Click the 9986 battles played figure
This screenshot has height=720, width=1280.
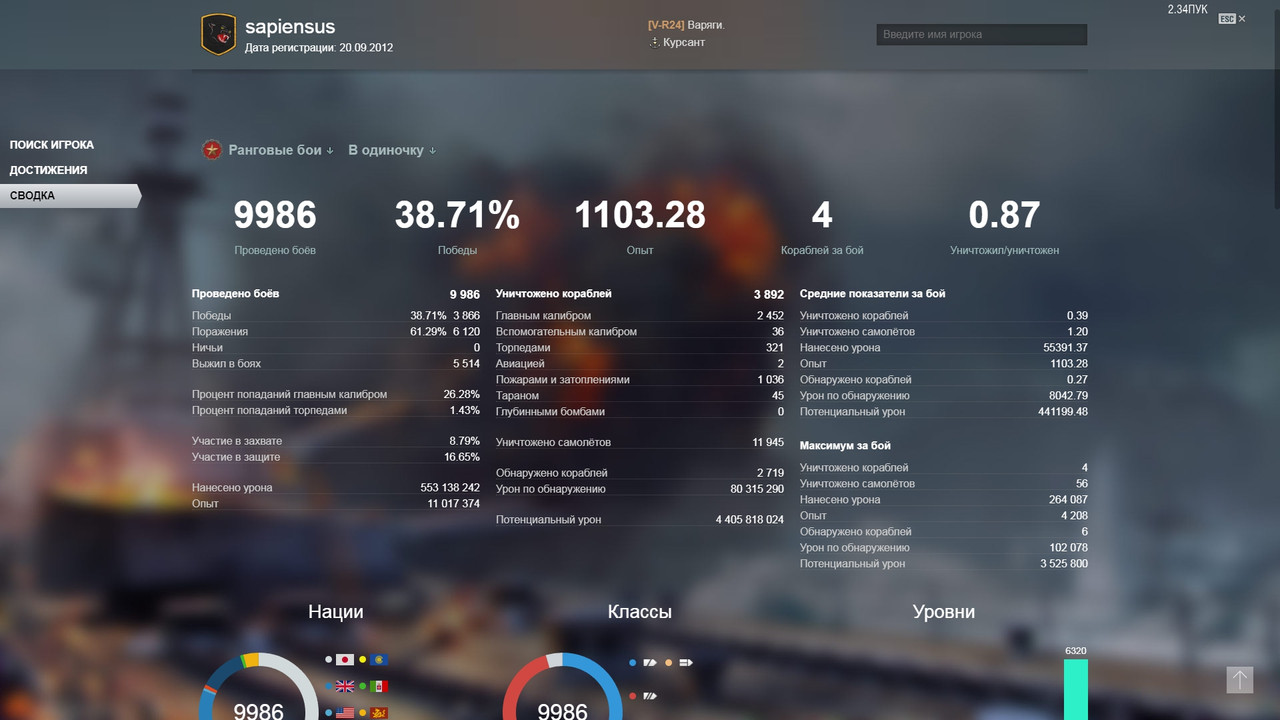click(x=275, y=215)
